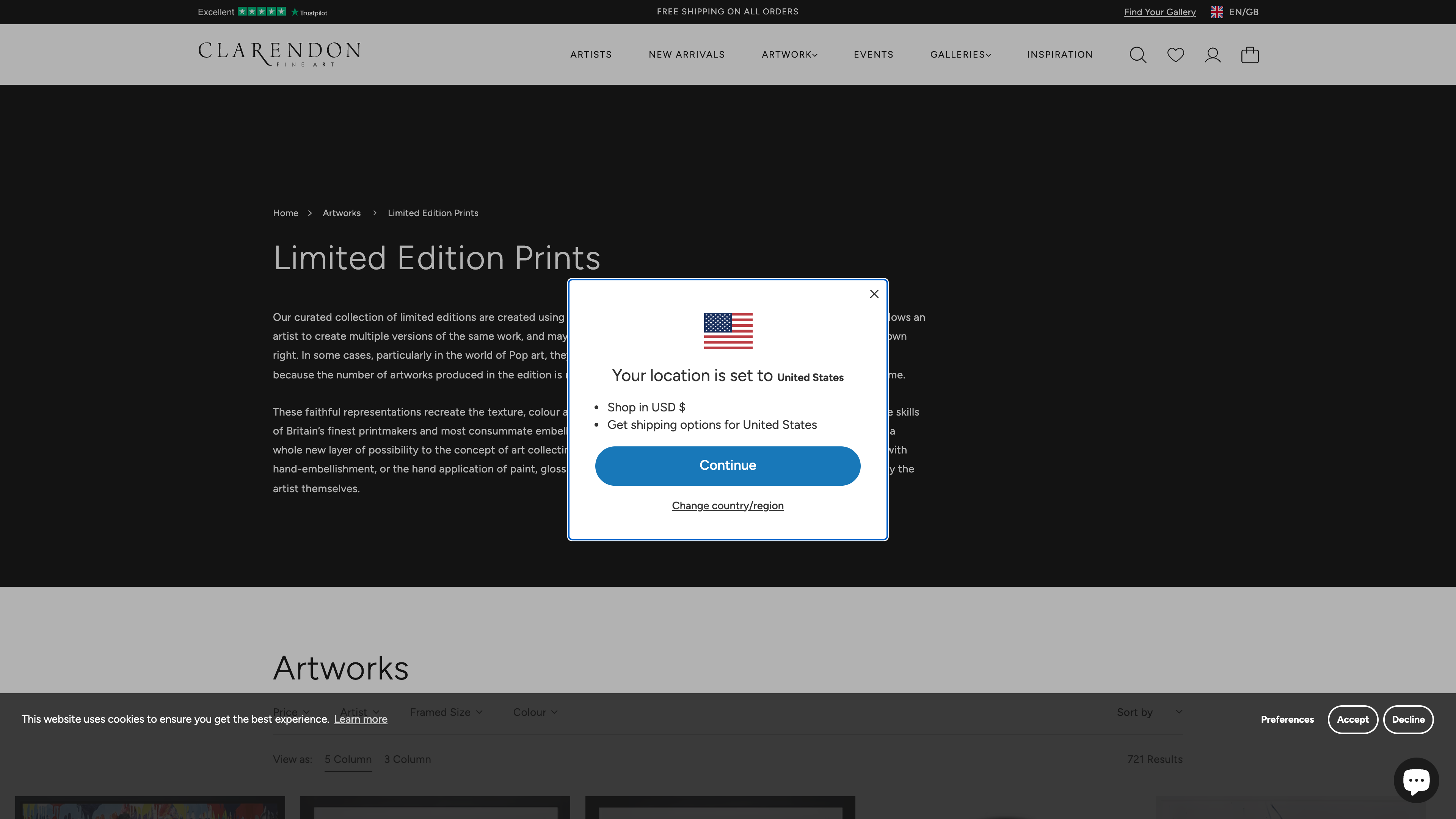This screenshot has width=1456, height=819.
Task: Go to the EVENTS section
Action: click(873, 54)
